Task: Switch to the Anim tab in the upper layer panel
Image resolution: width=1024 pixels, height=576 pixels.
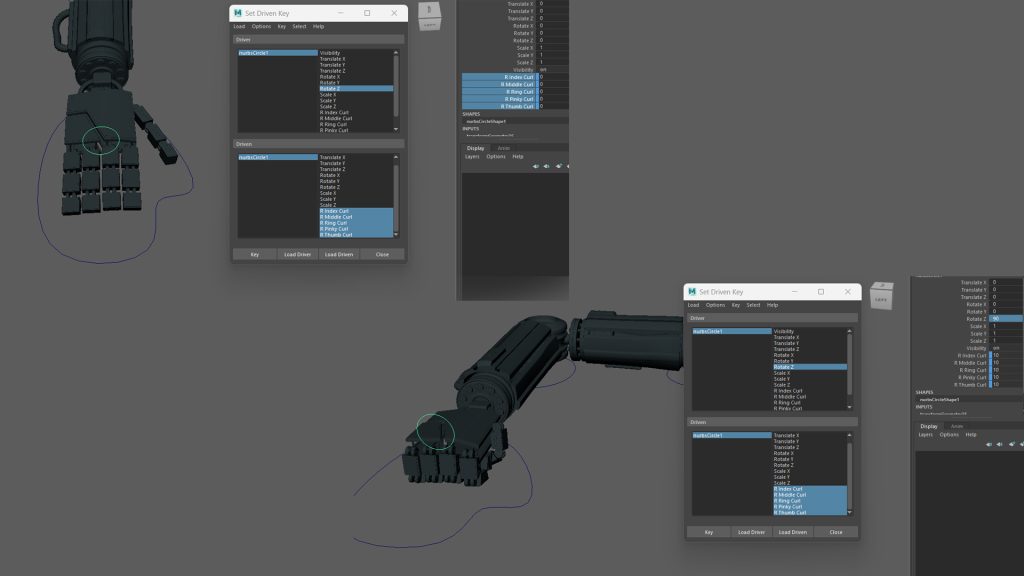Action: [504, 148]
